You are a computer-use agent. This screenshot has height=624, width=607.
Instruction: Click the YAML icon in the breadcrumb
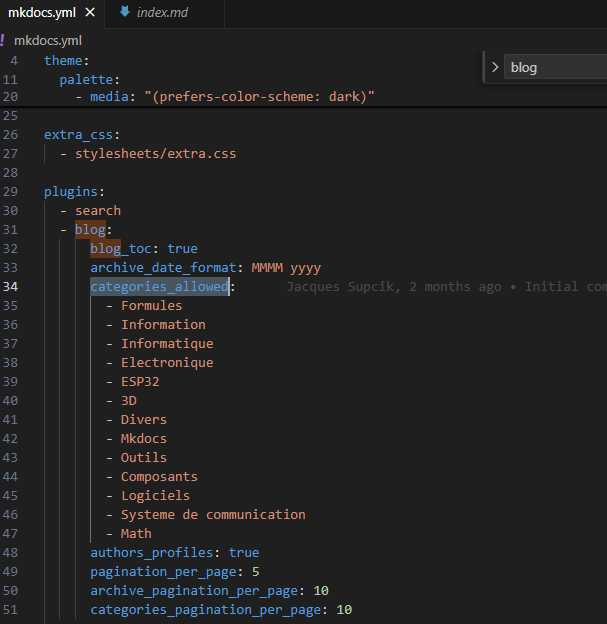pos(3,40)
